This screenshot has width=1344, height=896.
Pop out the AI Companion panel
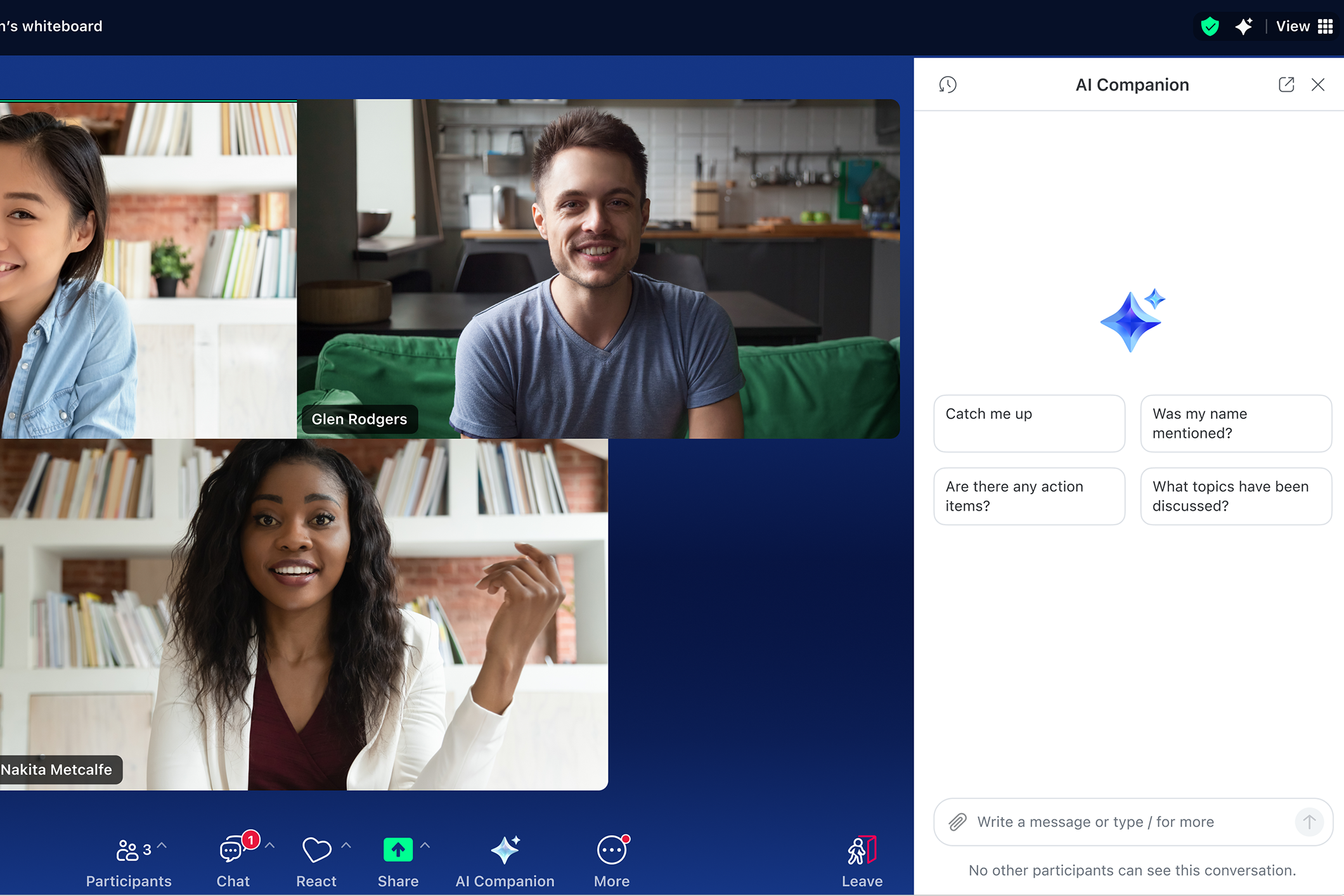[x=1286, y=84]
